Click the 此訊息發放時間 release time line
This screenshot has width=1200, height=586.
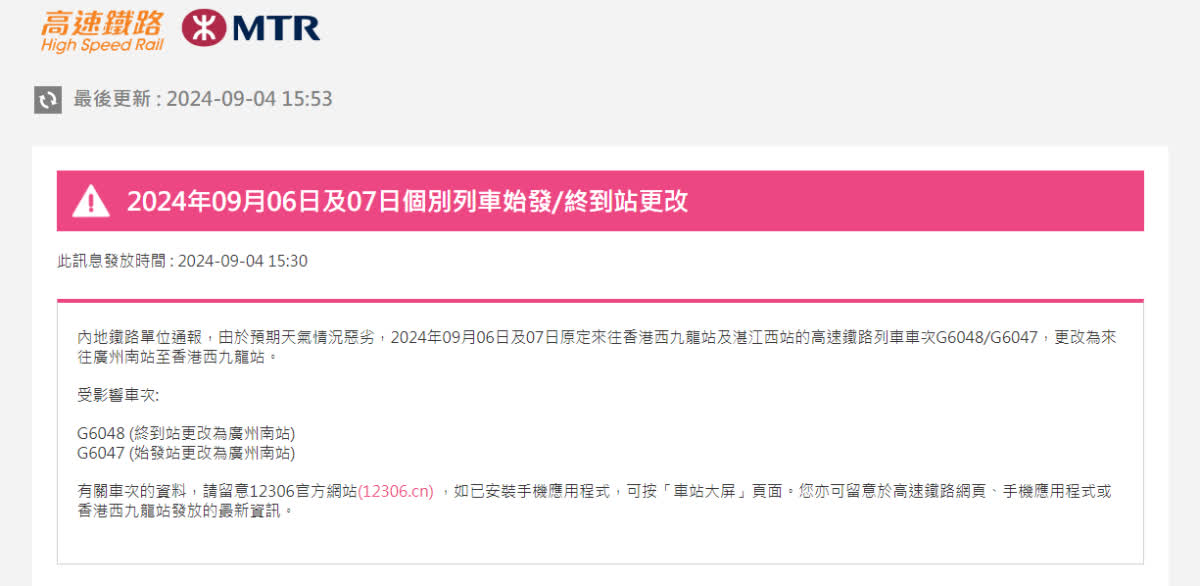pyautogui.click(x=182, y=261)
